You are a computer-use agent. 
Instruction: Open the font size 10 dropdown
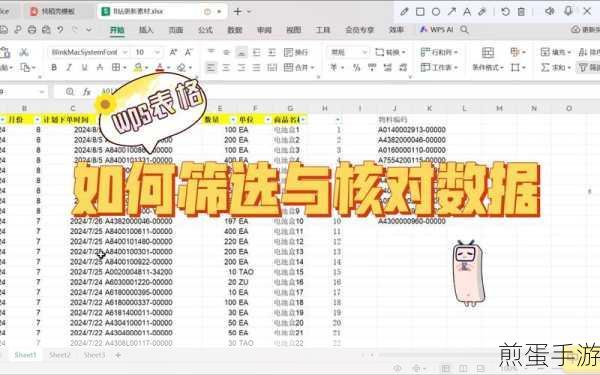(x=147, y=52)
